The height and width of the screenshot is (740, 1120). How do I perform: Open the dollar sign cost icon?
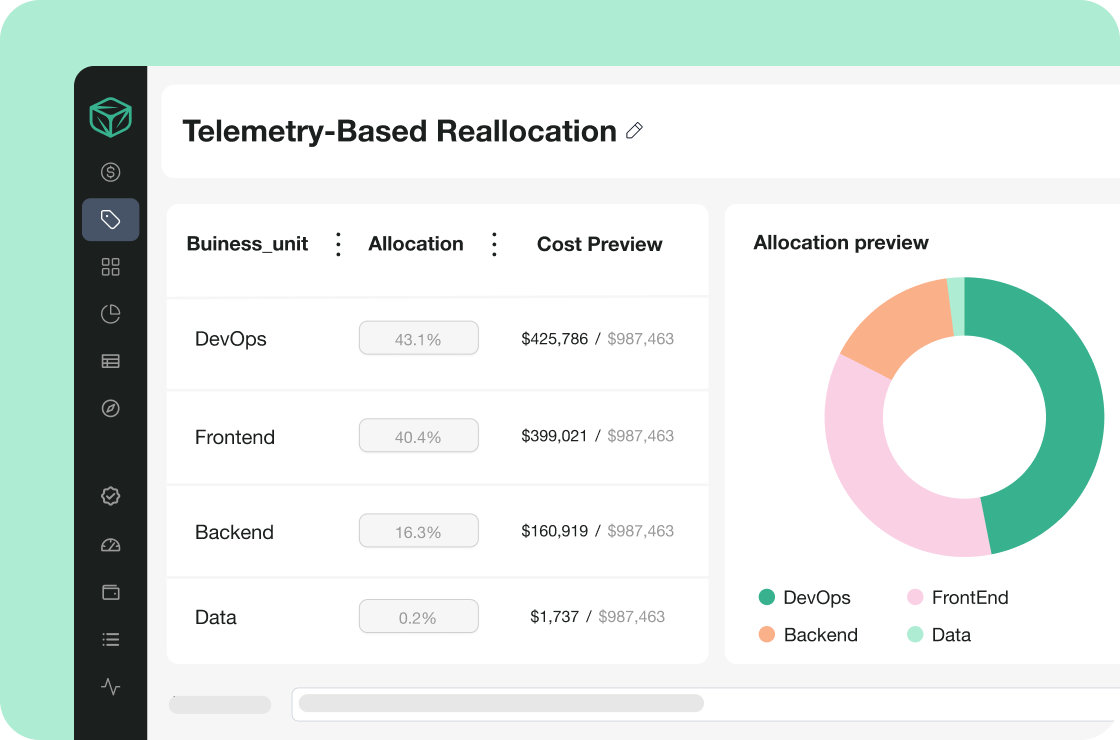point(111,172)
